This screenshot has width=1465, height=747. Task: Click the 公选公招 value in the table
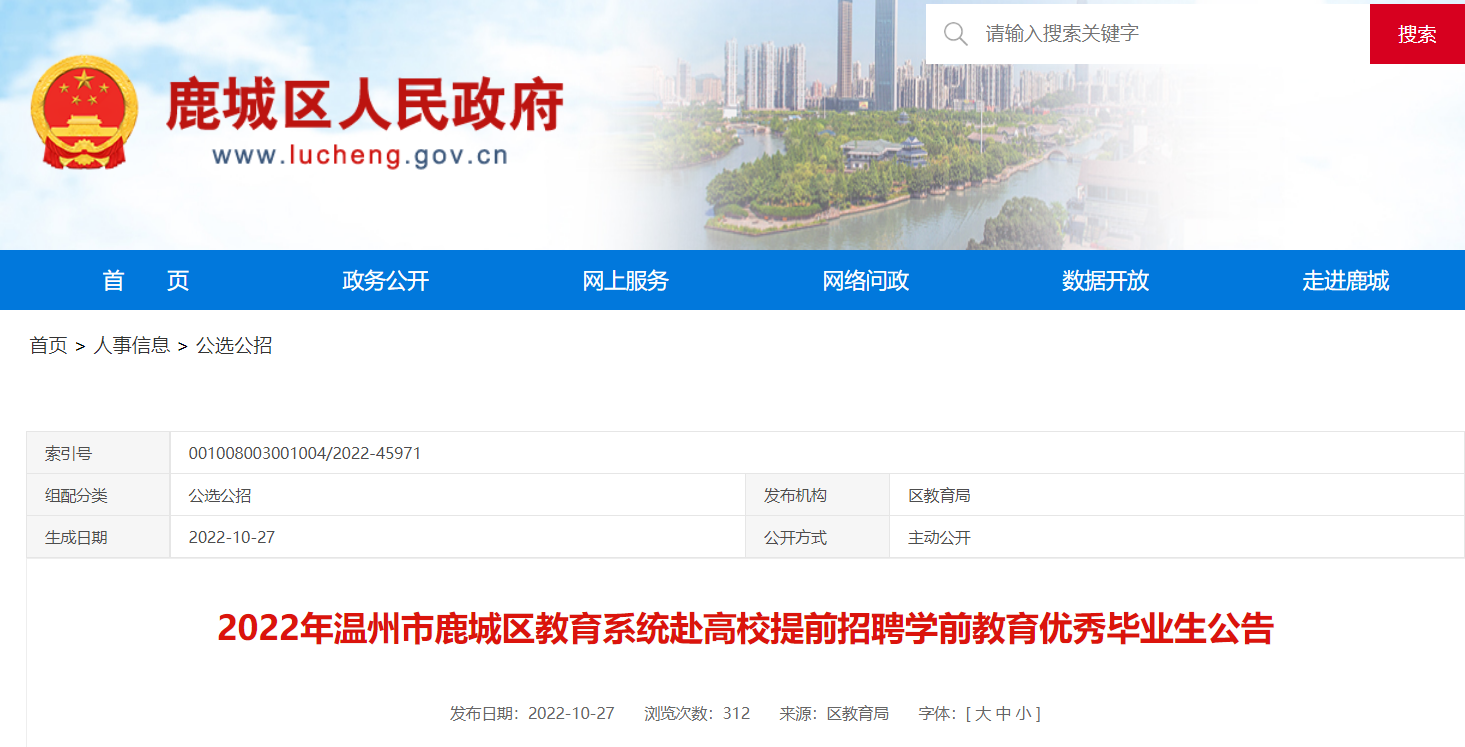tap(220, 496)
